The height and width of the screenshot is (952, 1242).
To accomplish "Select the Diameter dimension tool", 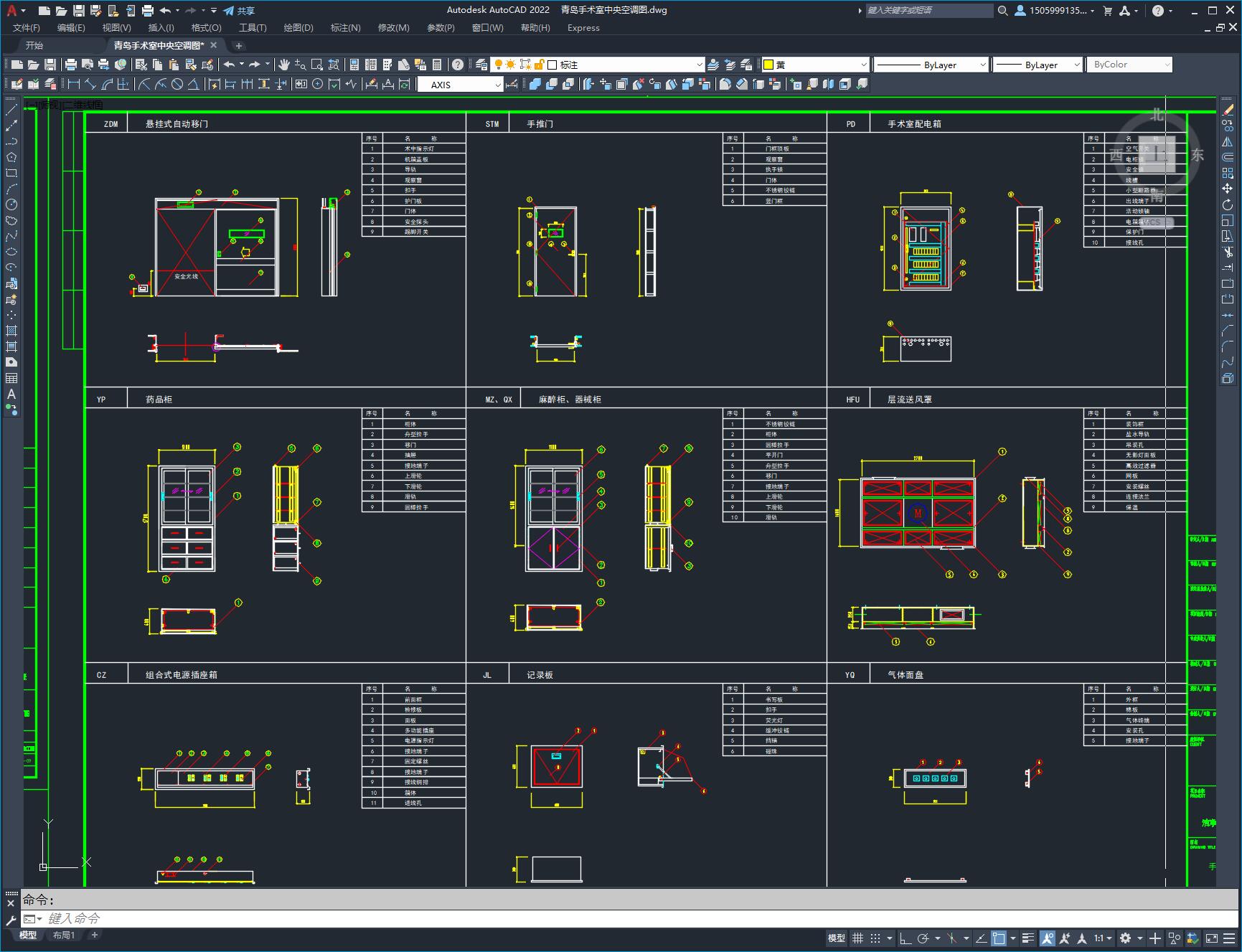I will click(x=177, y=84).
